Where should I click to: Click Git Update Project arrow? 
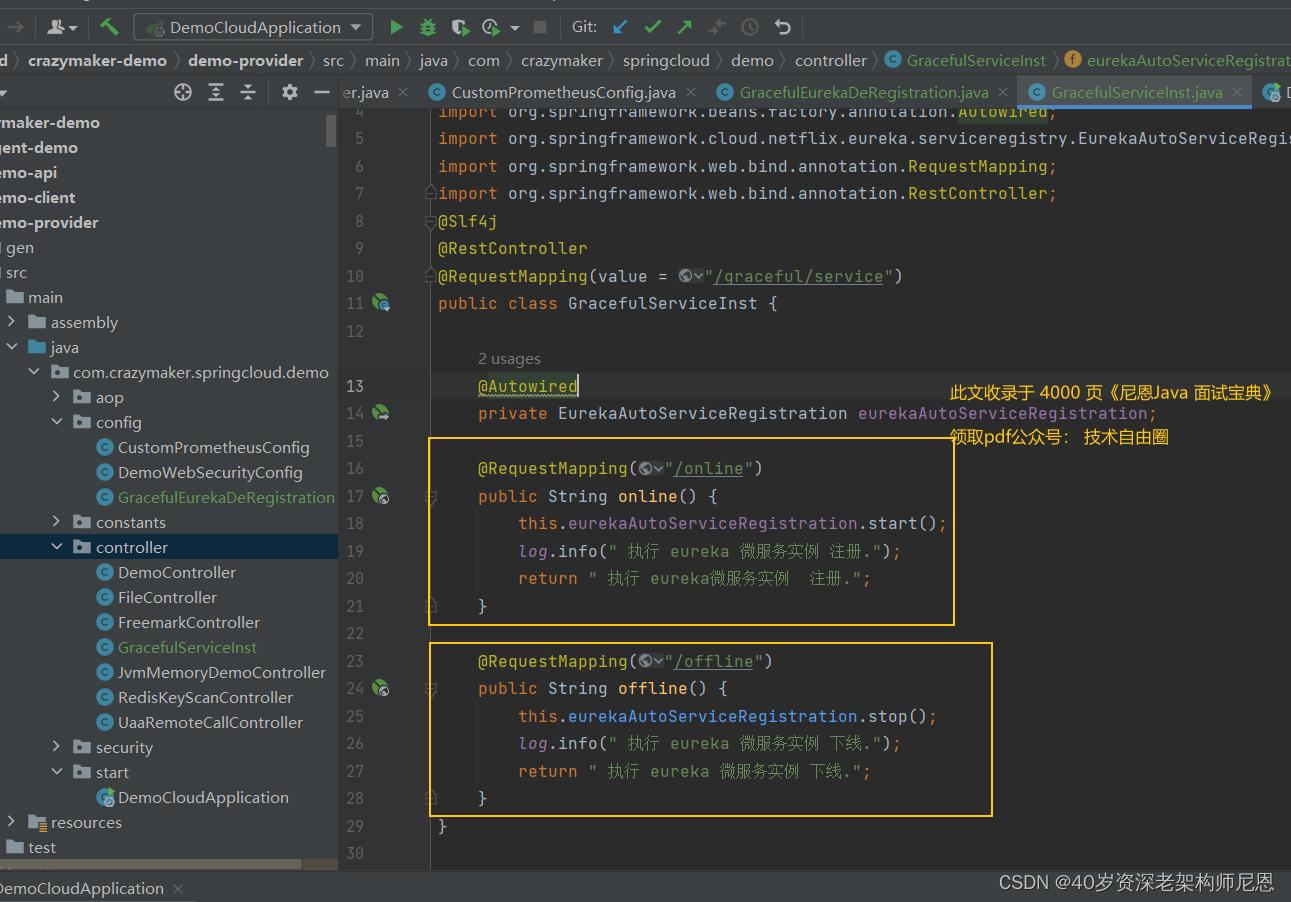tap(620, 27)
